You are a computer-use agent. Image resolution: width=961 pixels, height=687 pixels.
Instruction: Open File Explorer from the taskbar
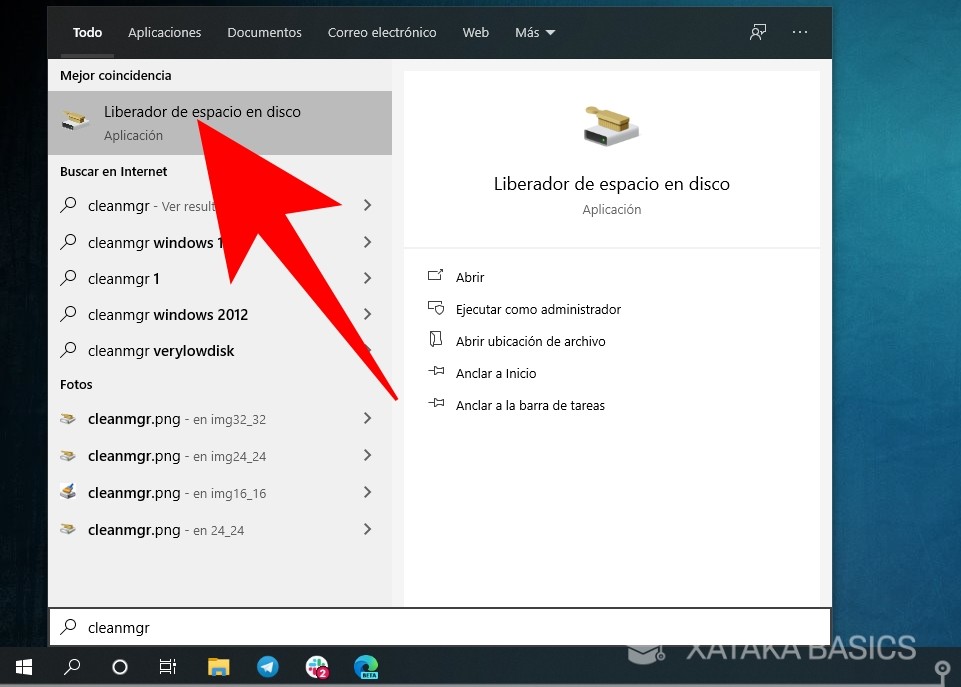(x=218, y=666)
